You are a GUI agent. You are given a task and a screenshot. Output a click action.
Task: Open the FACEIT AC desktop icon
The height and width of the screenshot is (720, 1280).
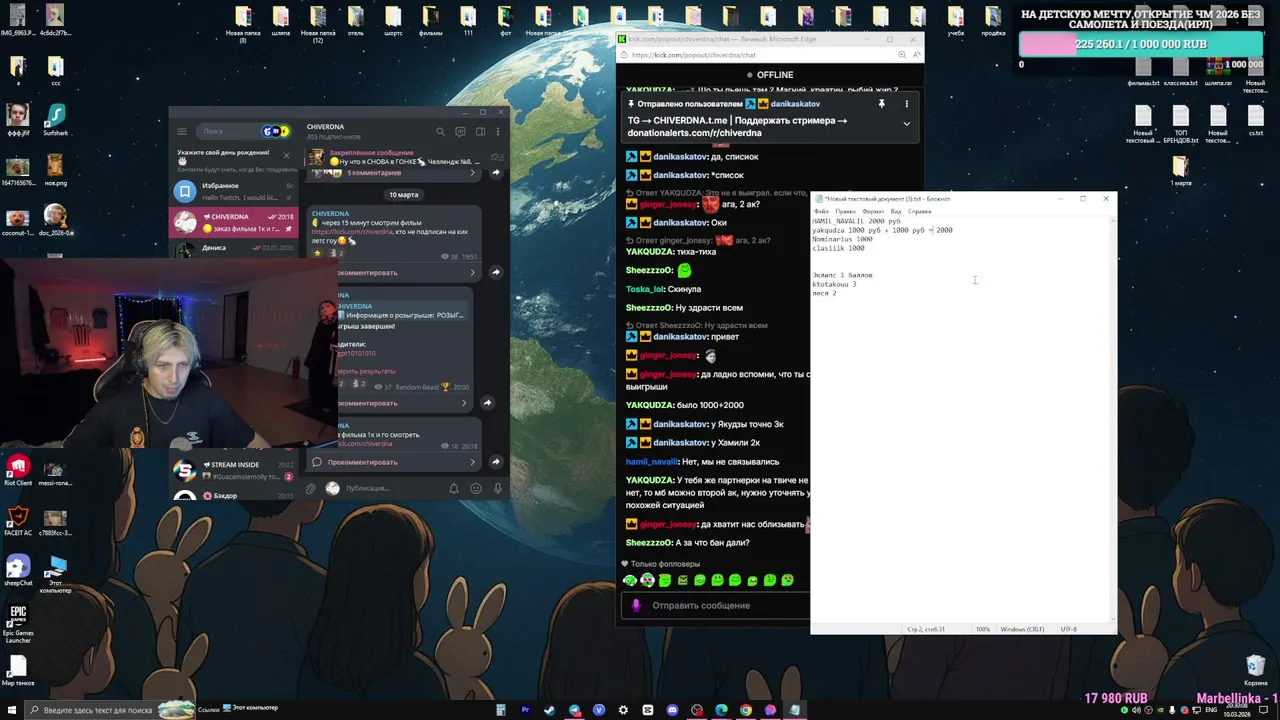click(18, 521)
